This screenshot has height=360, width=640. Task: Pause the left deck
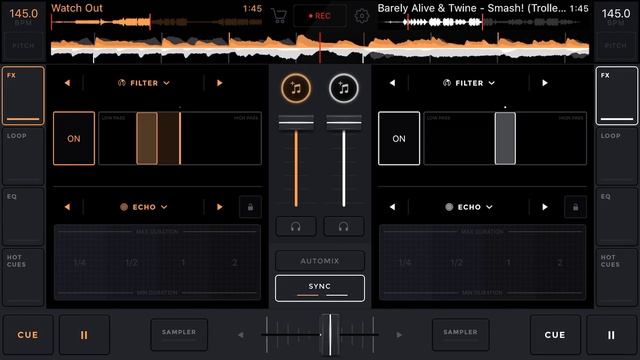point(84,335)
